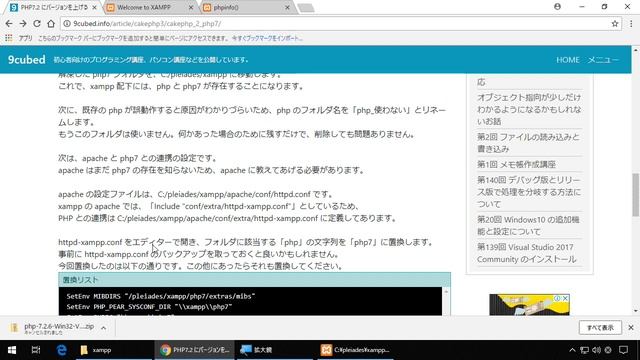Open the 拡大鏡 magnifier taskbar item
This screenshot has width=640, height=360.
tap(275, 350)
